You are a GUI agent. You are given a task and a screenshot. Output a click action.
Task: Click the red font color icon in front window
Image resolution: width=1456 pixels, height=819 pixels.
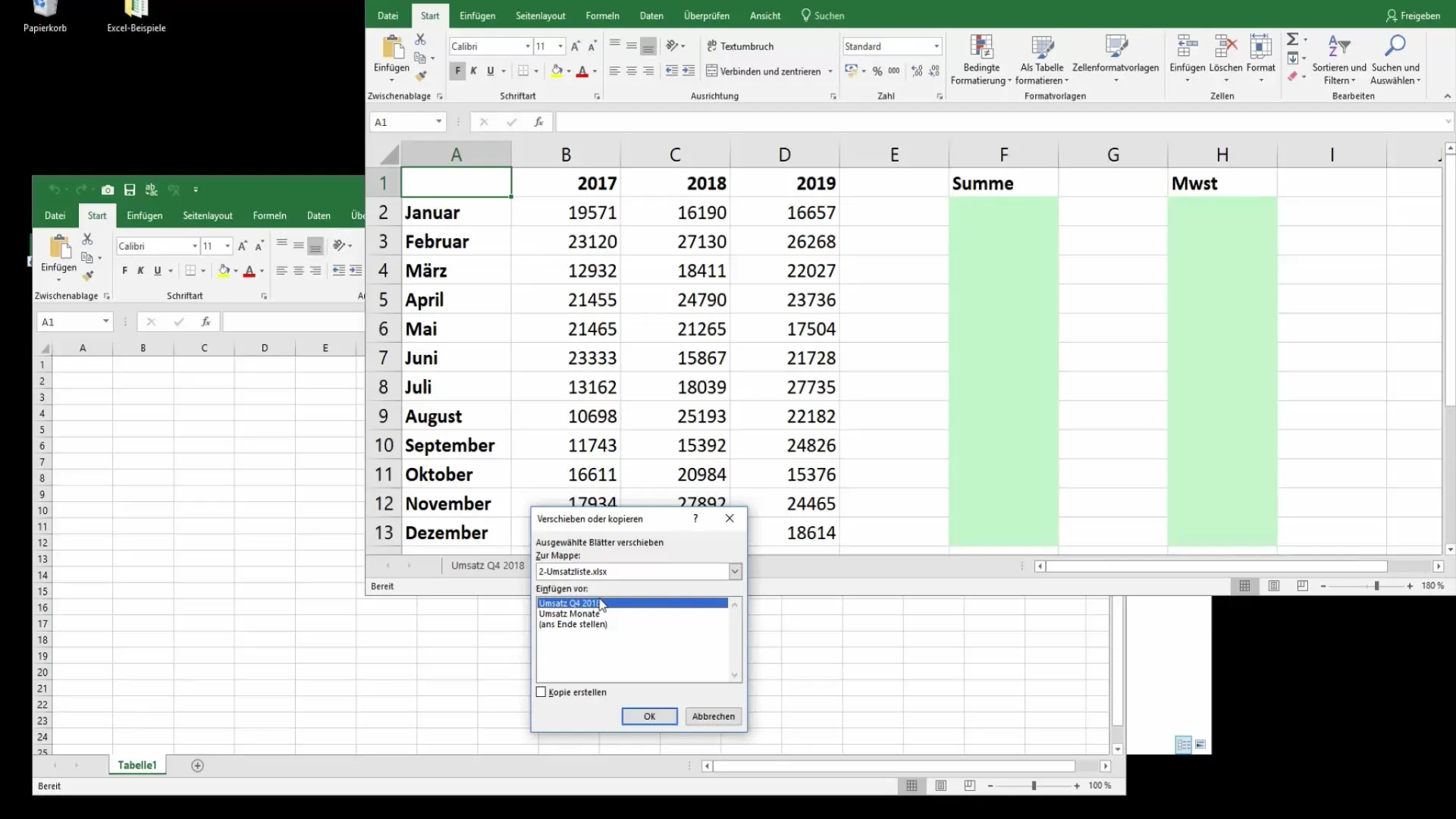click(x=582, y=71)
